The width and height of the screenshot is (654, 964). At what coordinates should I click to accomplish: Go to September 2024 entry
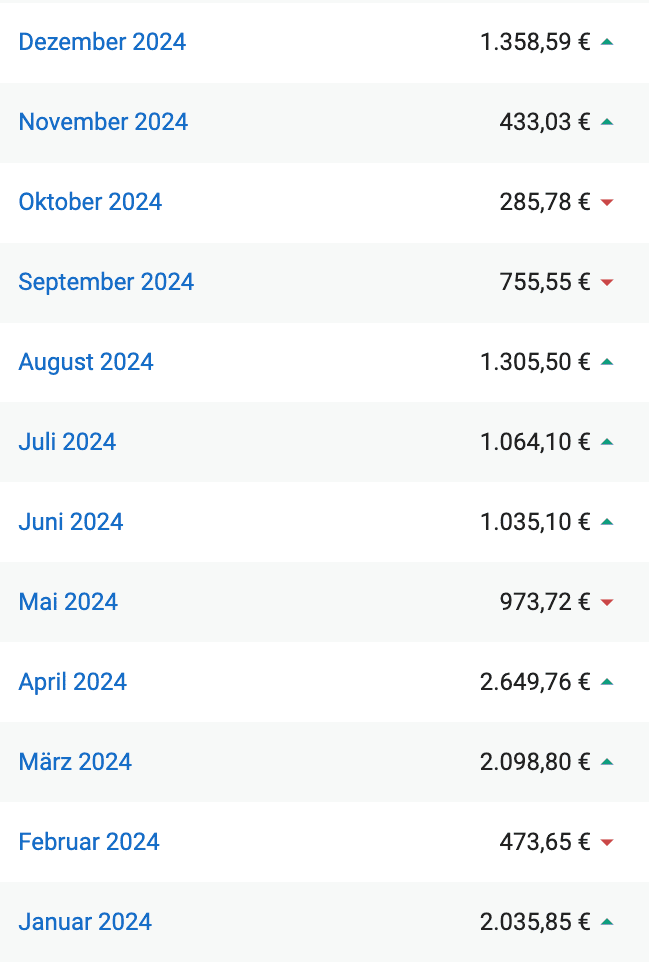(x=106, y=282)
